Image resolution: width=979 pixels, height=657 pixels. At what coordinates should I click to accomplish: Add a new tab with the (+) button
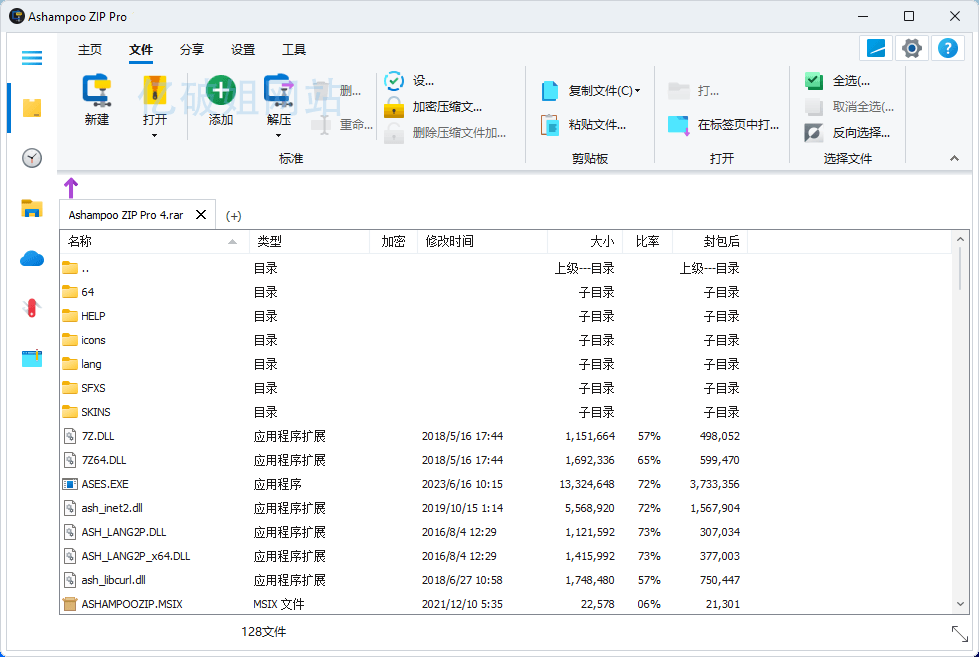(x=233, y=216)
